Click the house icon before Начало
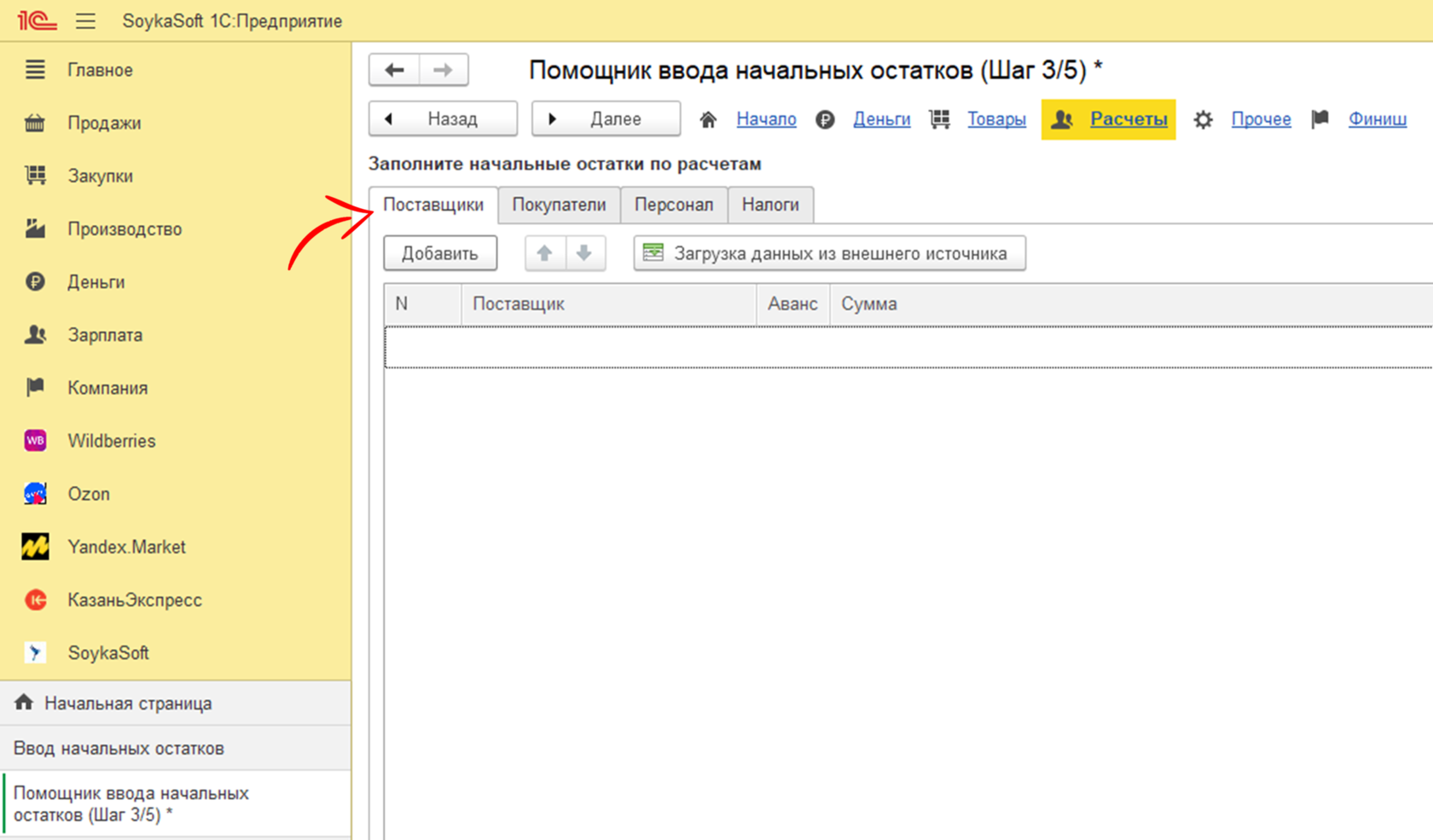Screen dimensions: 1433x840 pyautogui.click(x=708, y=119)
